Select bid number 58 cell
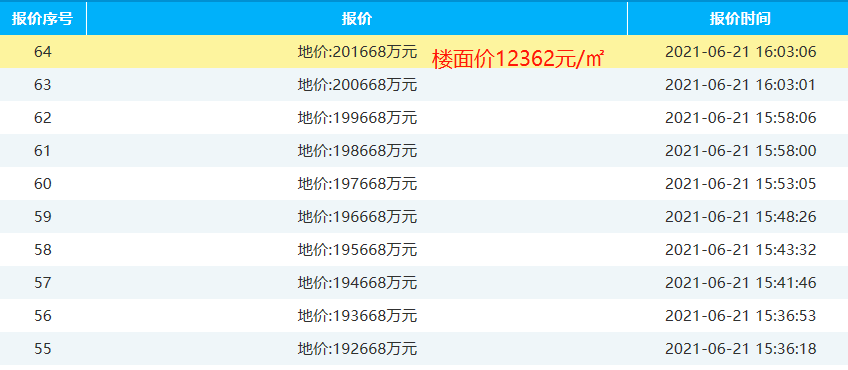The width and height of the screenshot is (848, 370). click(x=43, y=250)
